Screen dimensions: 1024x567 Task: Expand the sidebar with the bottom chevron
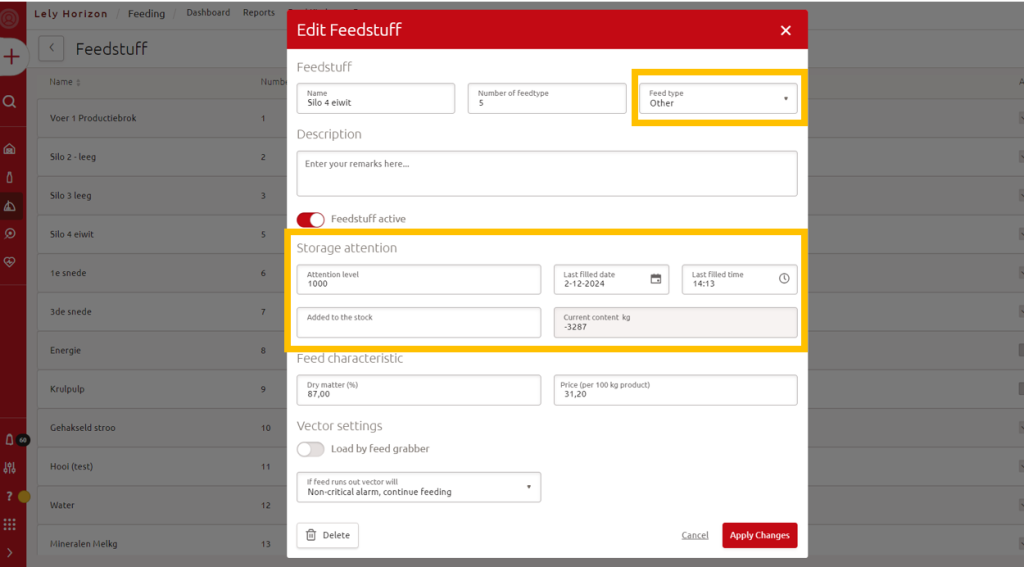(x=10, y=553)
